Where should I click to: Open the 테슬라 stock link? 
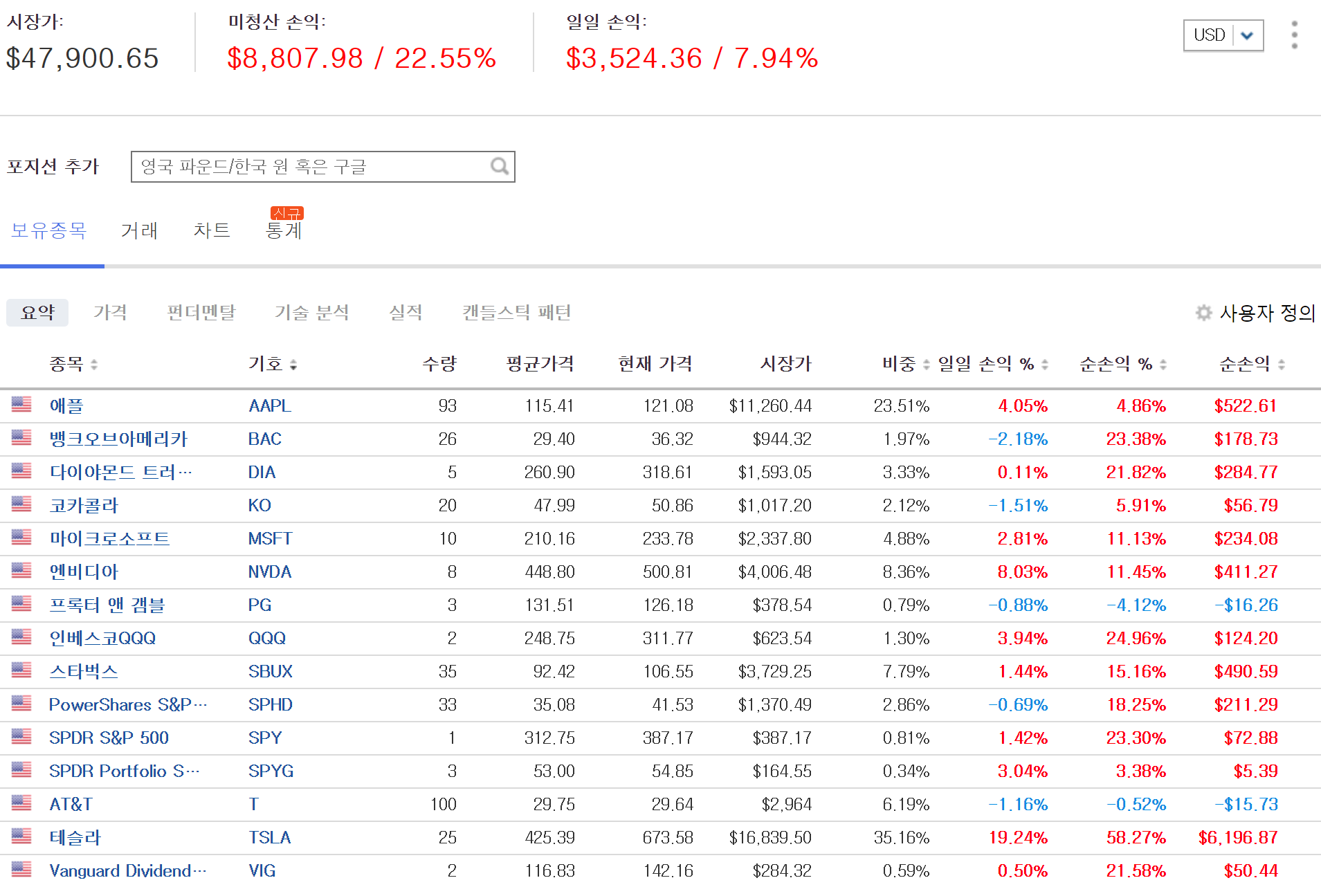(75, 837)
